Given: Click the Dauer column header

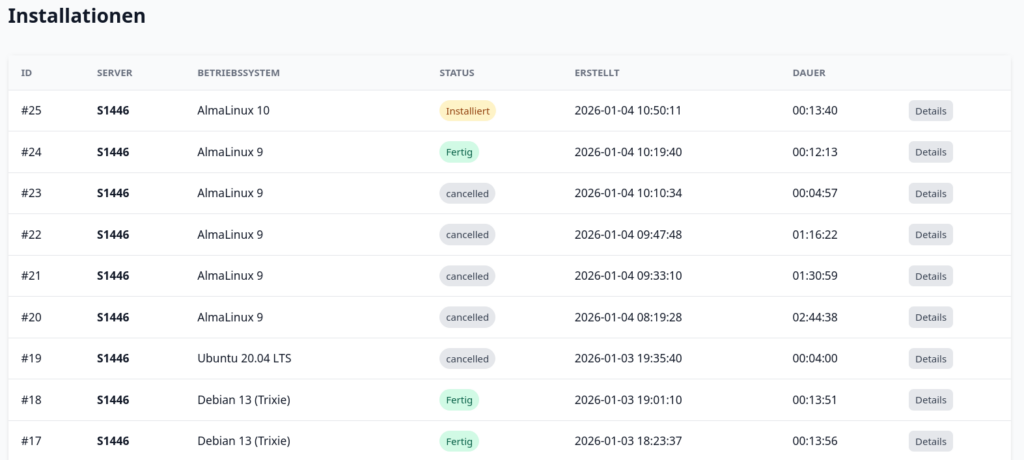Looking at the screenshot, I should [808, 73].
